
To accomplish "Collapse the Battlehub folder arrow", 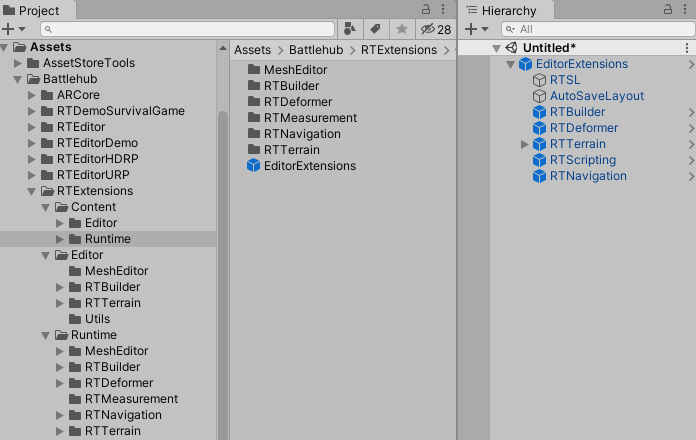I will (18, 79).
